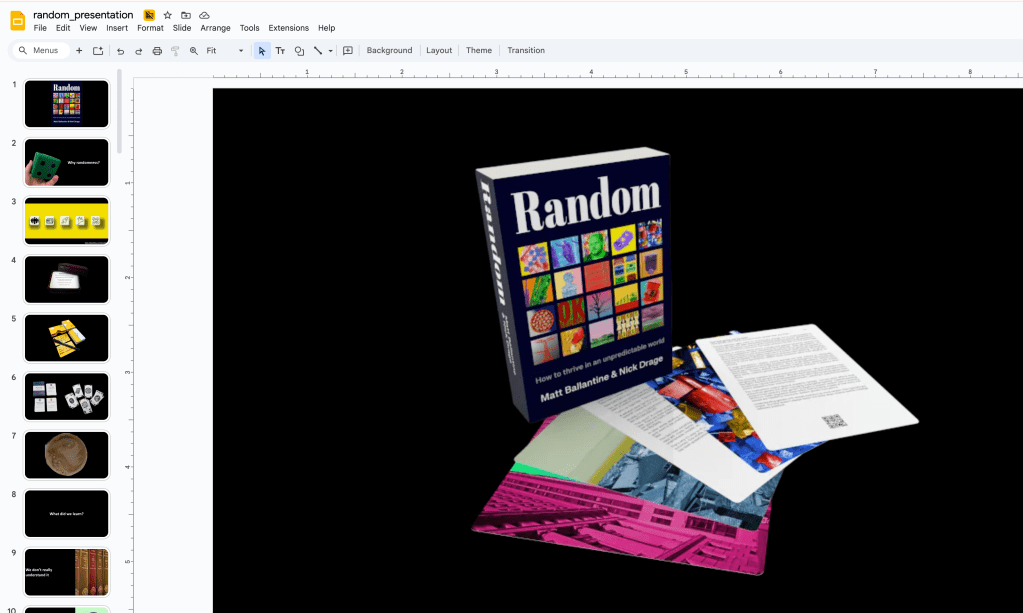
Task: Click the Redo arrow in toolbar
Action: coord(138,50)
